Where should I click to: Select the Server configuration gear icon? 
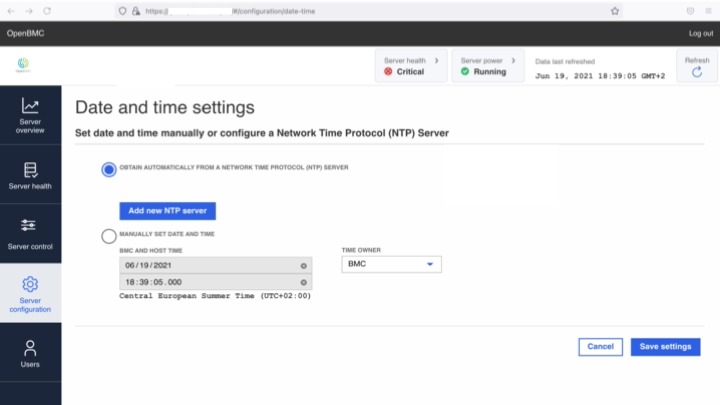30,284
